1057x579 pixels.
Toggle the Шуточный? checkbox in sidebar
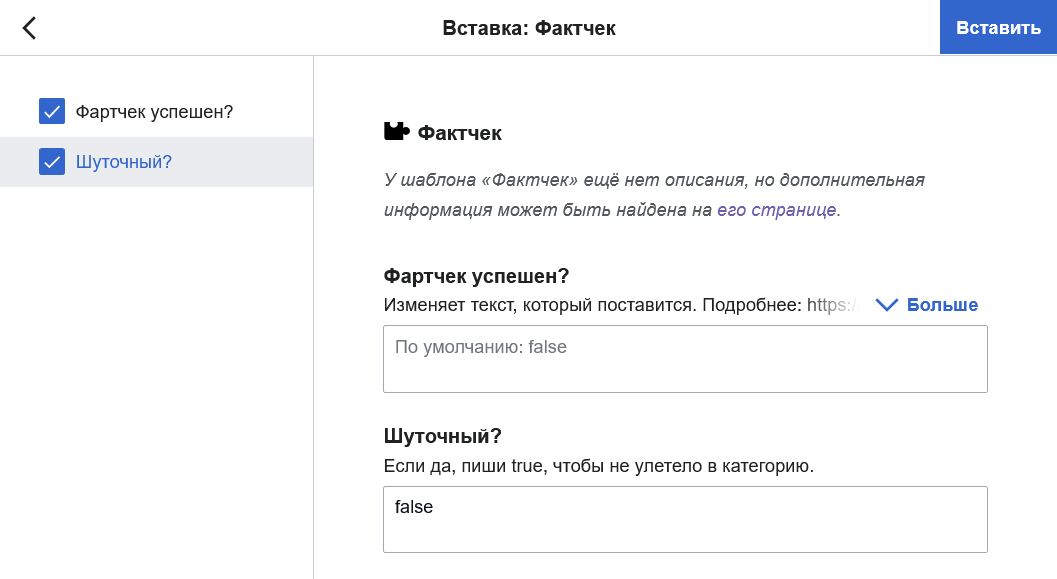52,161
